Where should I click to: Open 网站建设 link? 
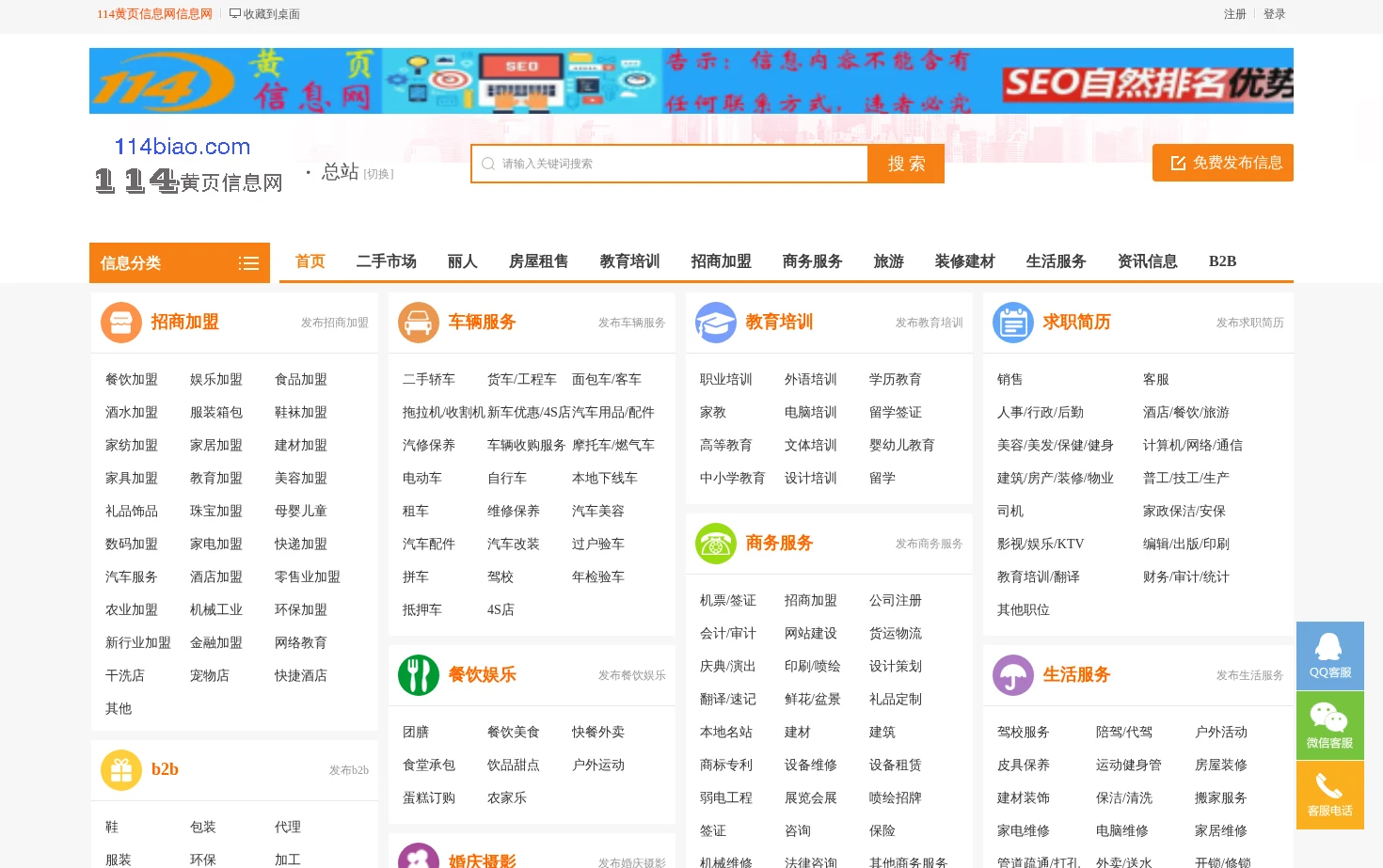[811, 634]
